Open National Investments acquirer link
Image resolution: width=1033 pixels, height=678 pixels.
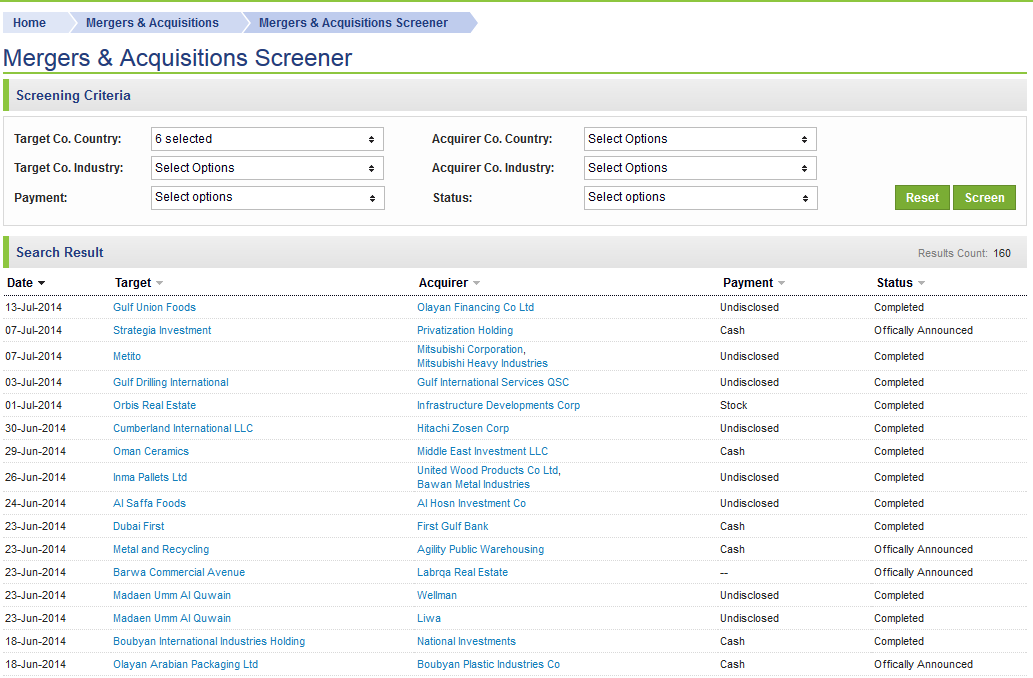(x=466, y=642)
